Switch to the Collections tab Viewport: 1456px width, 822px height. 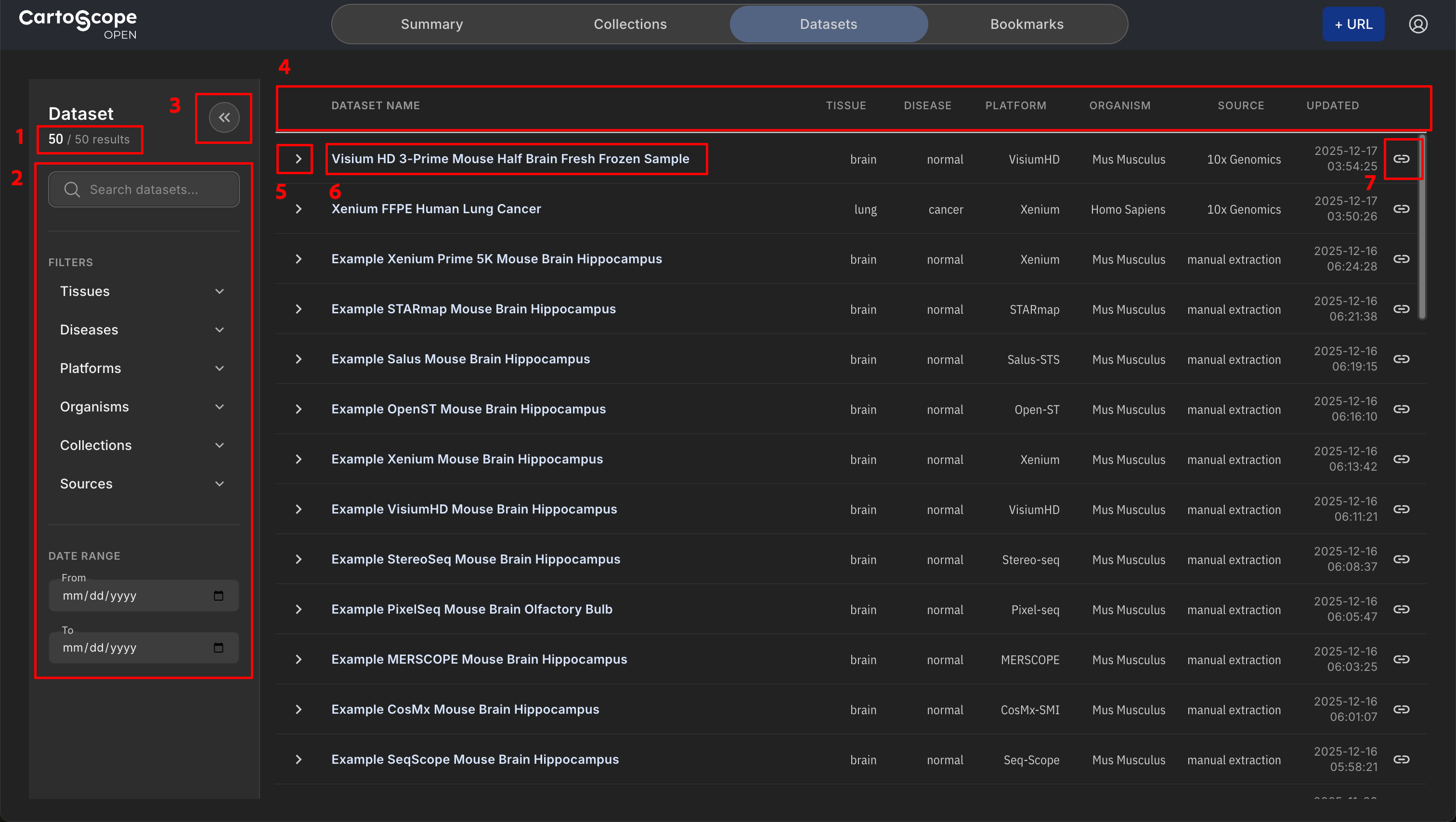click(x=630, y=24)
